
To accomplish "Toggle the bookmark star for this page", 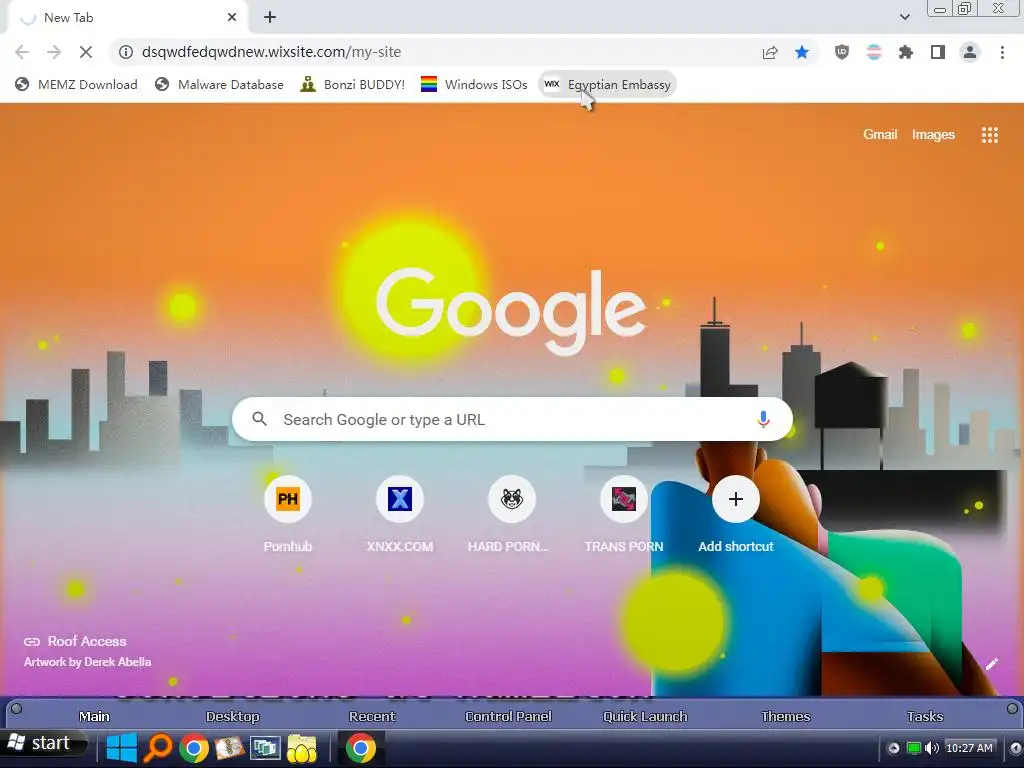I will [x=802, y=52].
